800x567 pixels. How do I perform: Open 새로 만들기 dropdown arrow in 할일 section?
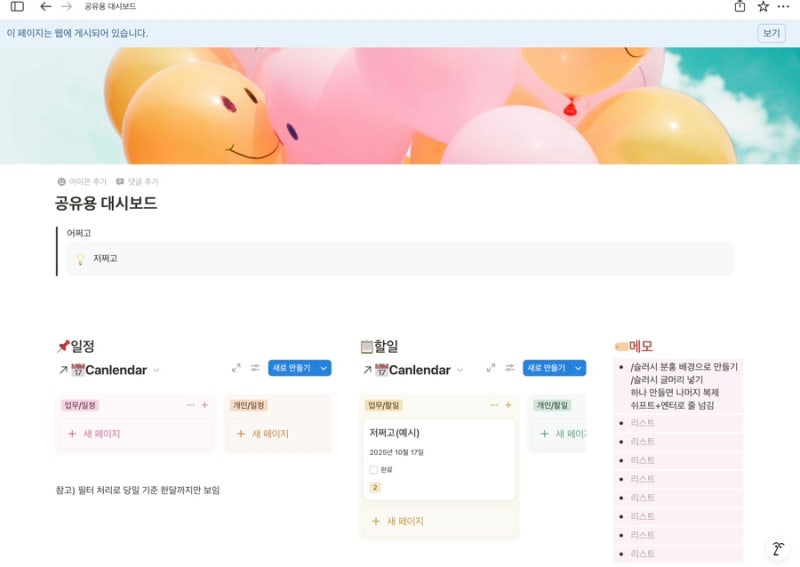tap(578, 368)
